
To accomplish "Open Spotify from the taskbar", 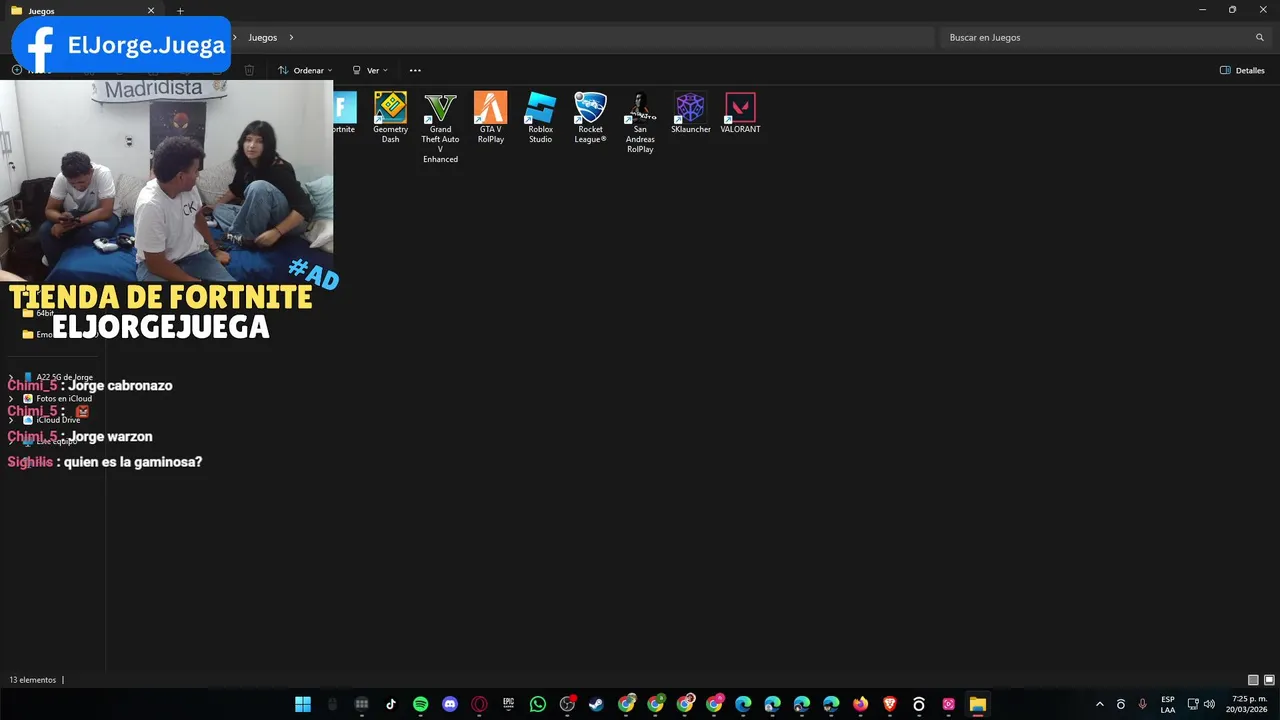I will click(420, 704).
